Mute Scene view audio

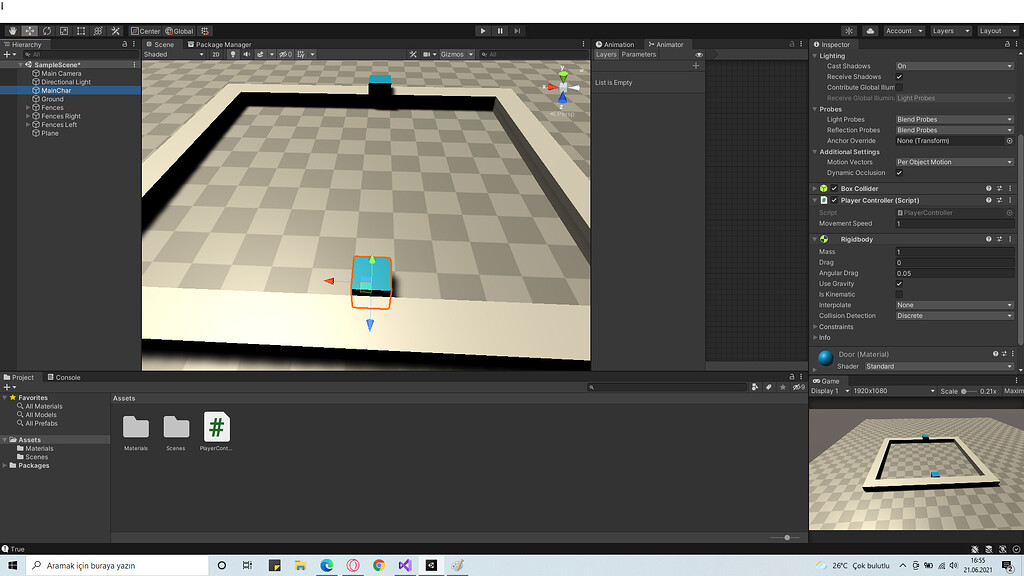coord(247,54)
